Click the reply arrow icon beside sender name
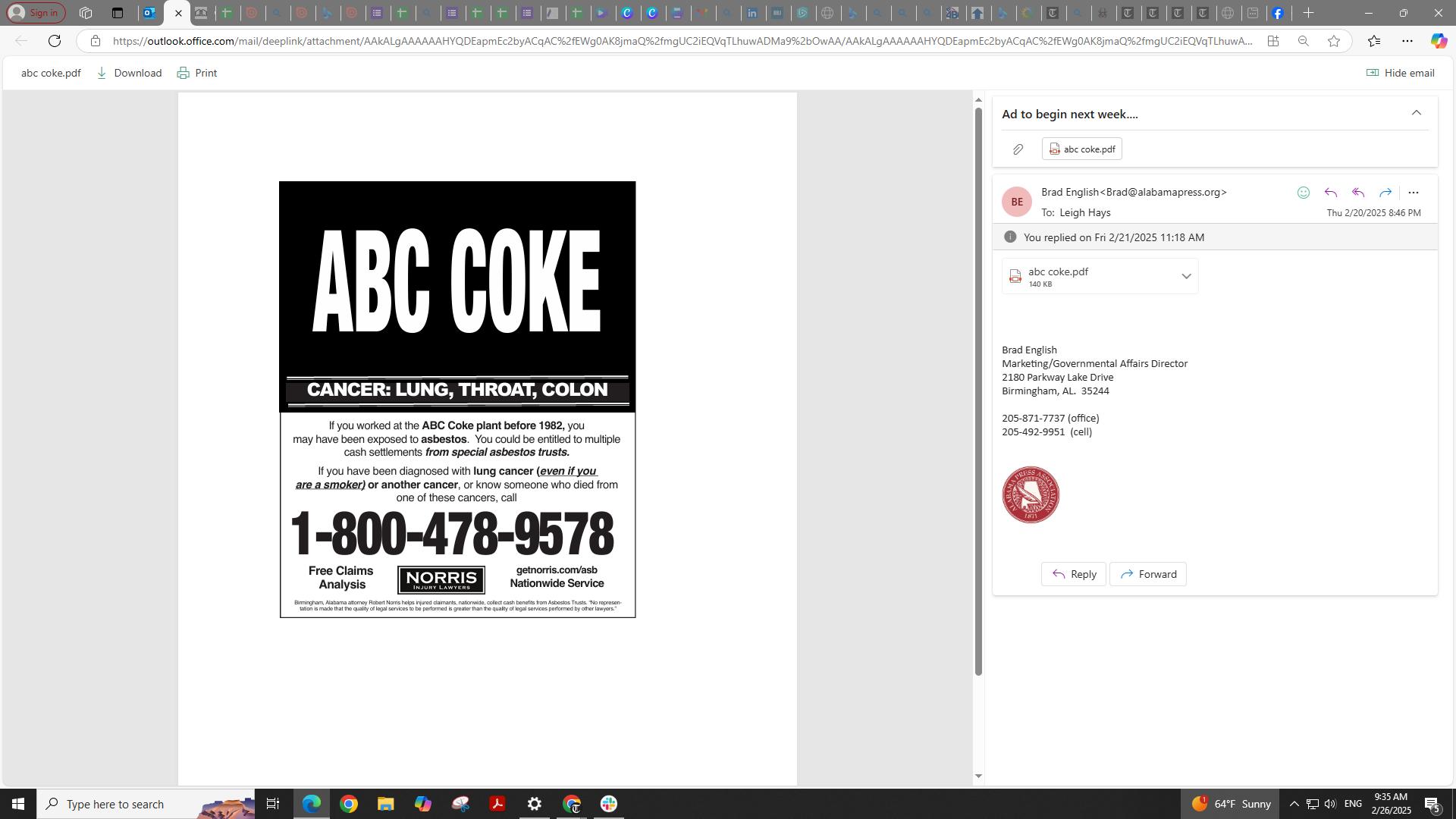Screen dimensions: 1456x819 tap(1331, 193)
